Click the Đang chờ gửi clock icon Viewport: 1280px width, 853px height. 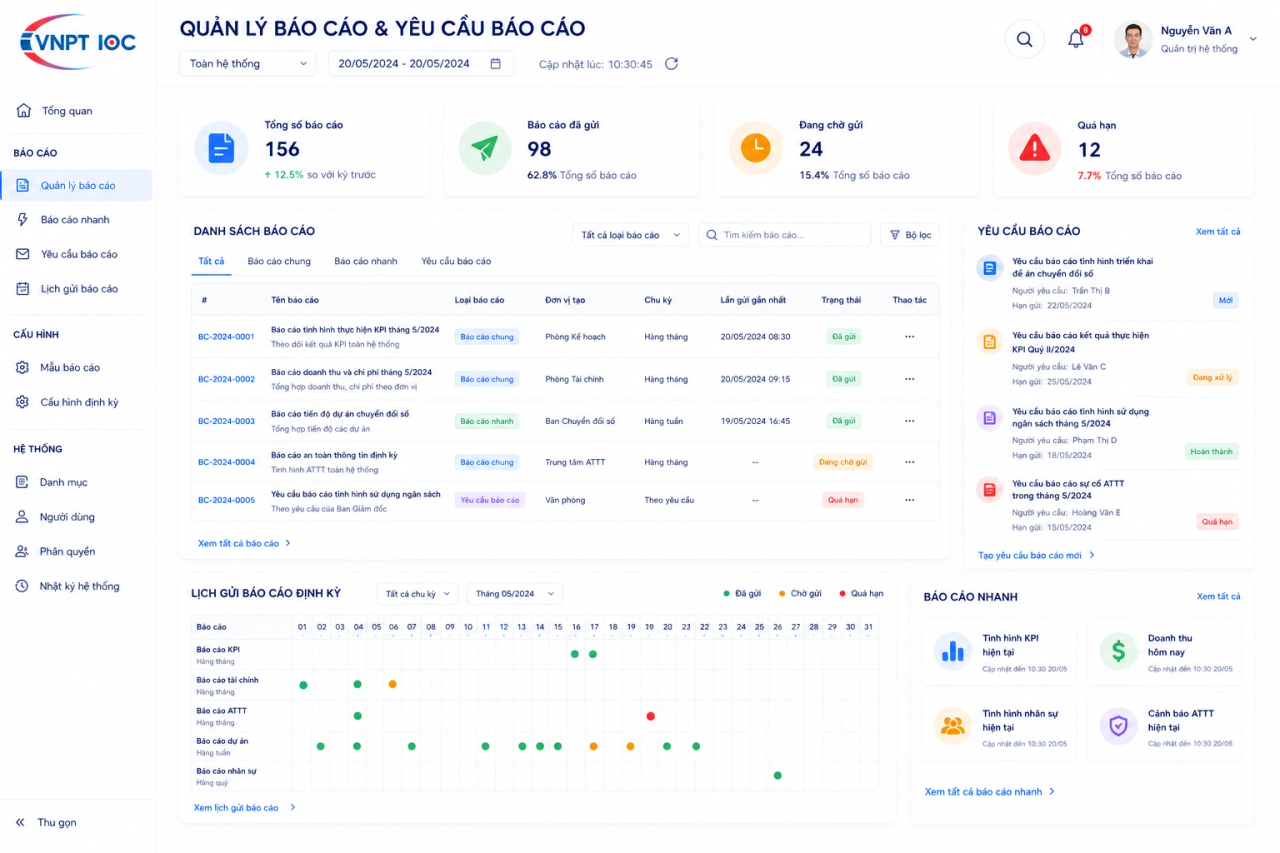pos(756,148)
